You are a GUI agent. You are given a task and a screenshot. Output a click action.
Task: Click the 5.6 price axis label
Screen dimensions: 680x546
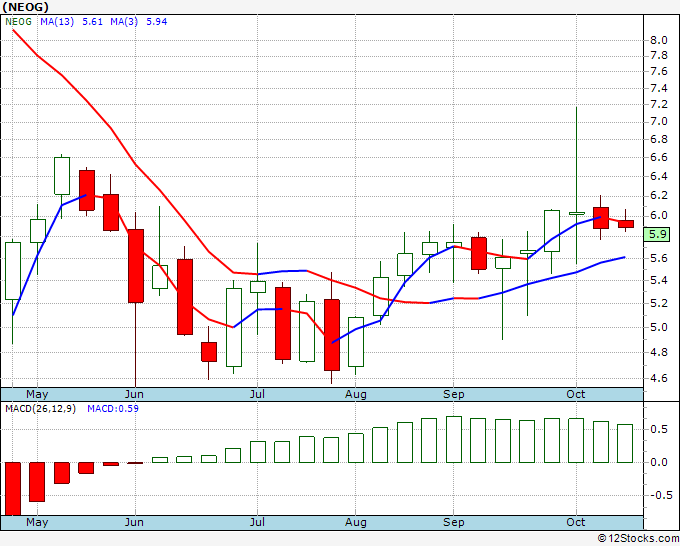click(658, 258)
